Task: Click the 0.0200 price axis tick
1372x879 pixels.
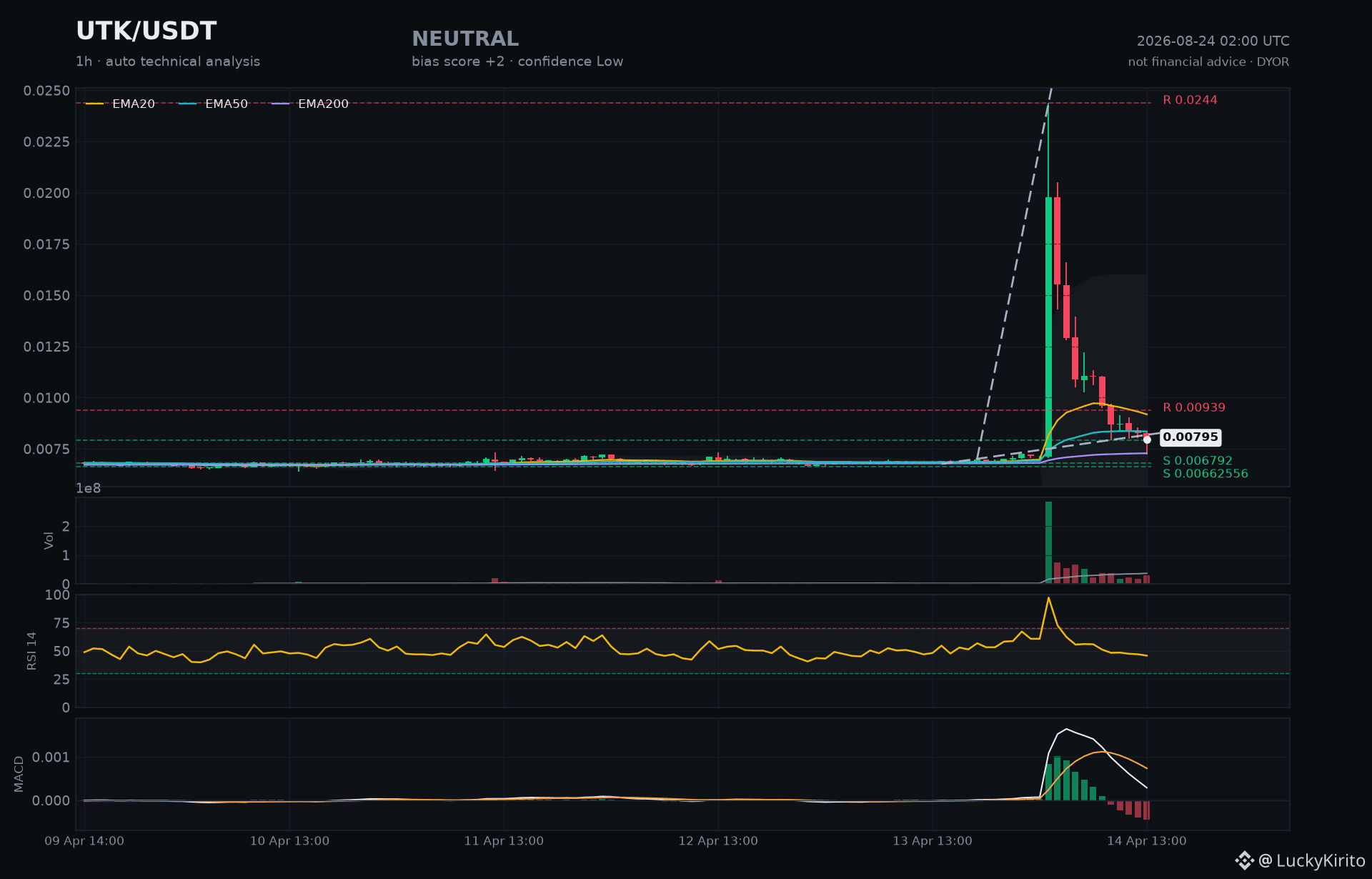Action: [x=46, y=194]
